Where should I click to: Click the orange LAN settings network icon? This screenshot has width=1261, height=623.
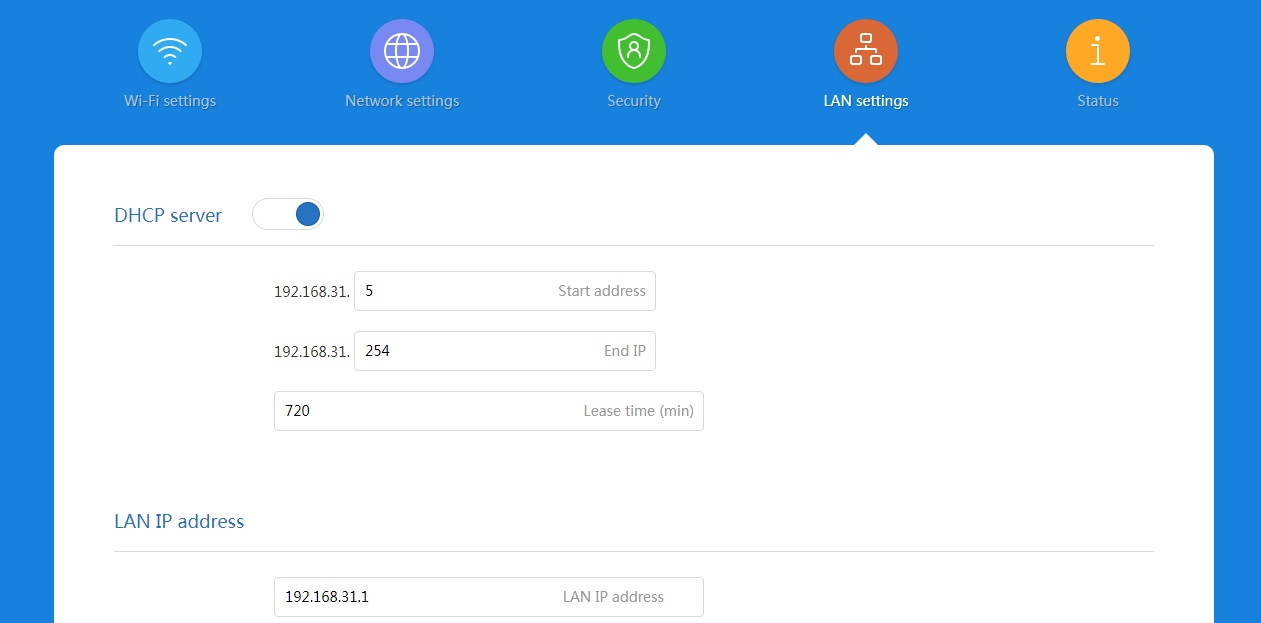(x=866, y=51)
